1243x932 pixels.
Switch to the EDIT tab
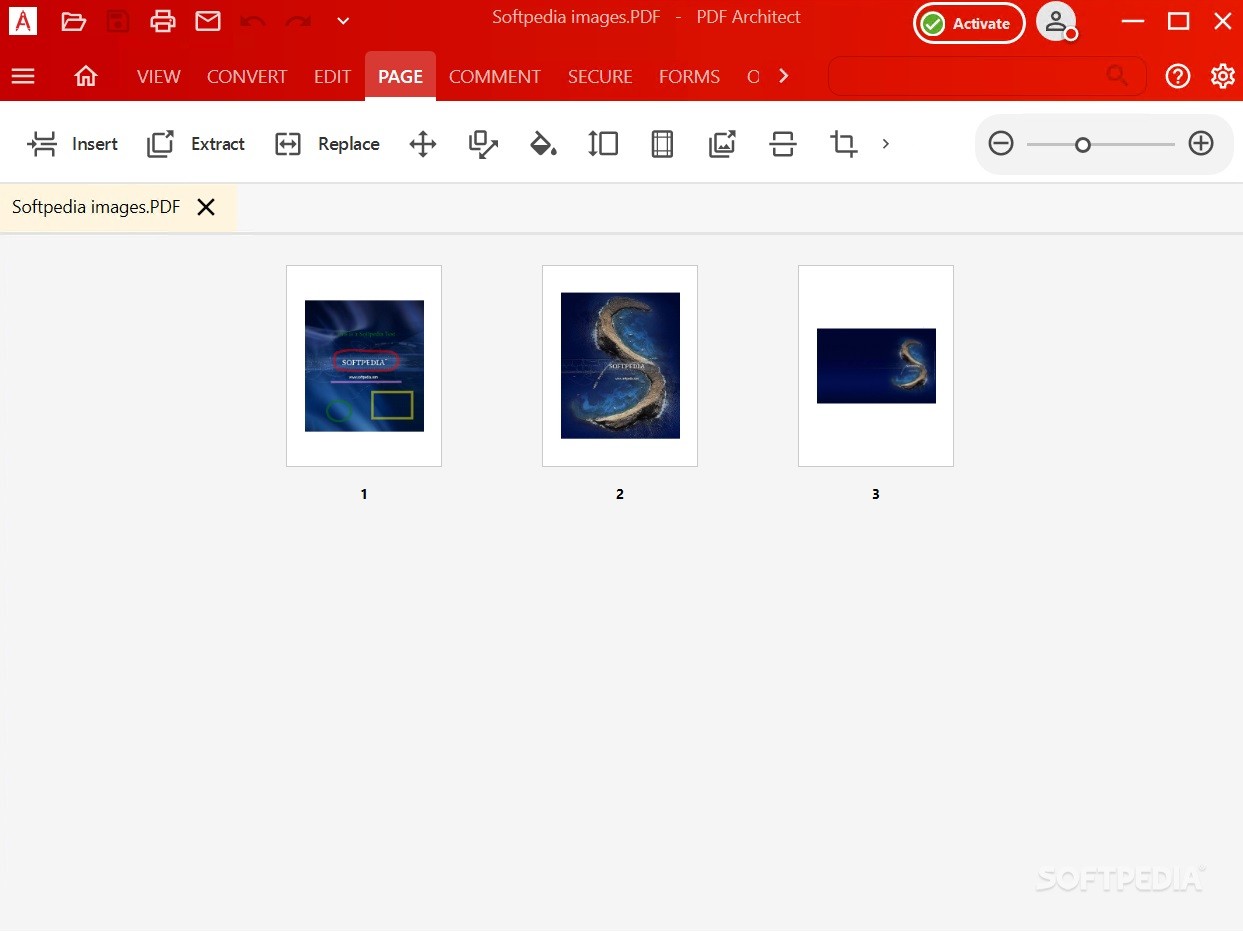(x=332, y=77)
